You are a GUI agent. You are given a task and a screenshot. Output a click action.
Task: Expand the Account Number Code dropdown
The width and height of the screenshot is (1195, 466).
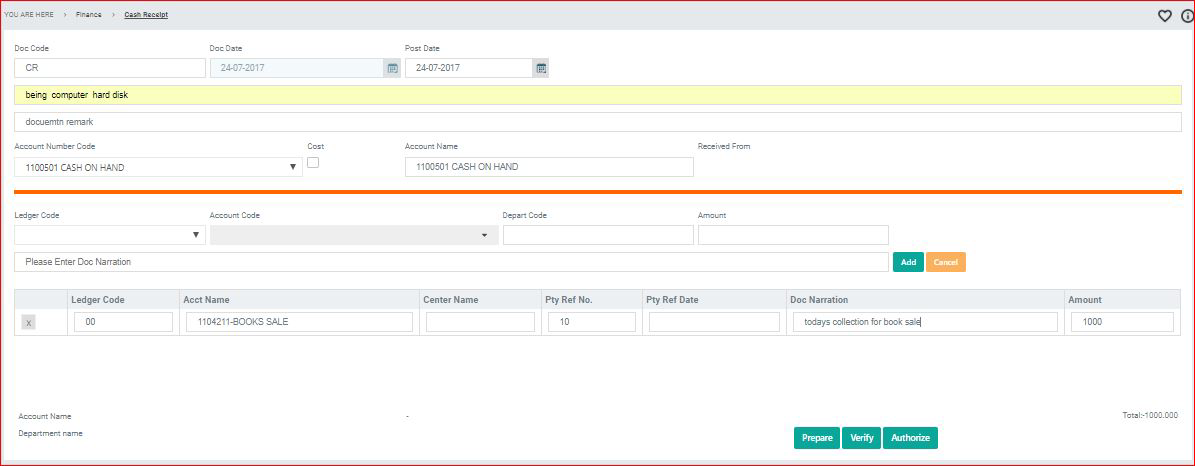point(294,167)
